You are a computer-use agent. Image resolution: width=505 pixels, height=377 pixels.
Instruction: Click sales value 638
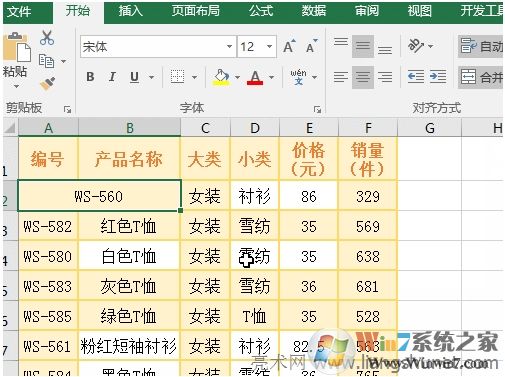(x=368, y=256)
